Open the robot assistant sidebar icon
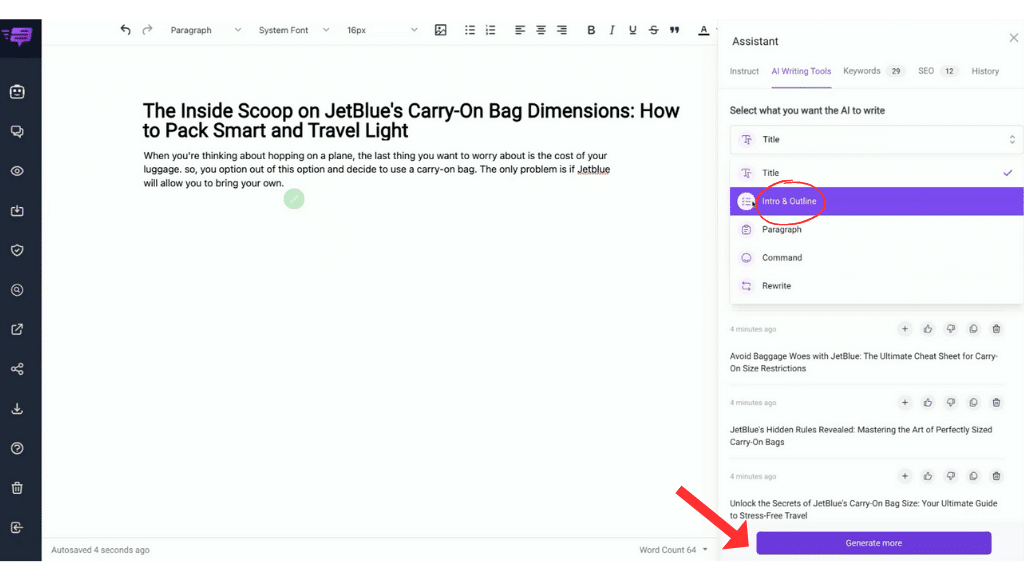The height and width of the screenshot is (579, 1024). click(x=18, y=92)
